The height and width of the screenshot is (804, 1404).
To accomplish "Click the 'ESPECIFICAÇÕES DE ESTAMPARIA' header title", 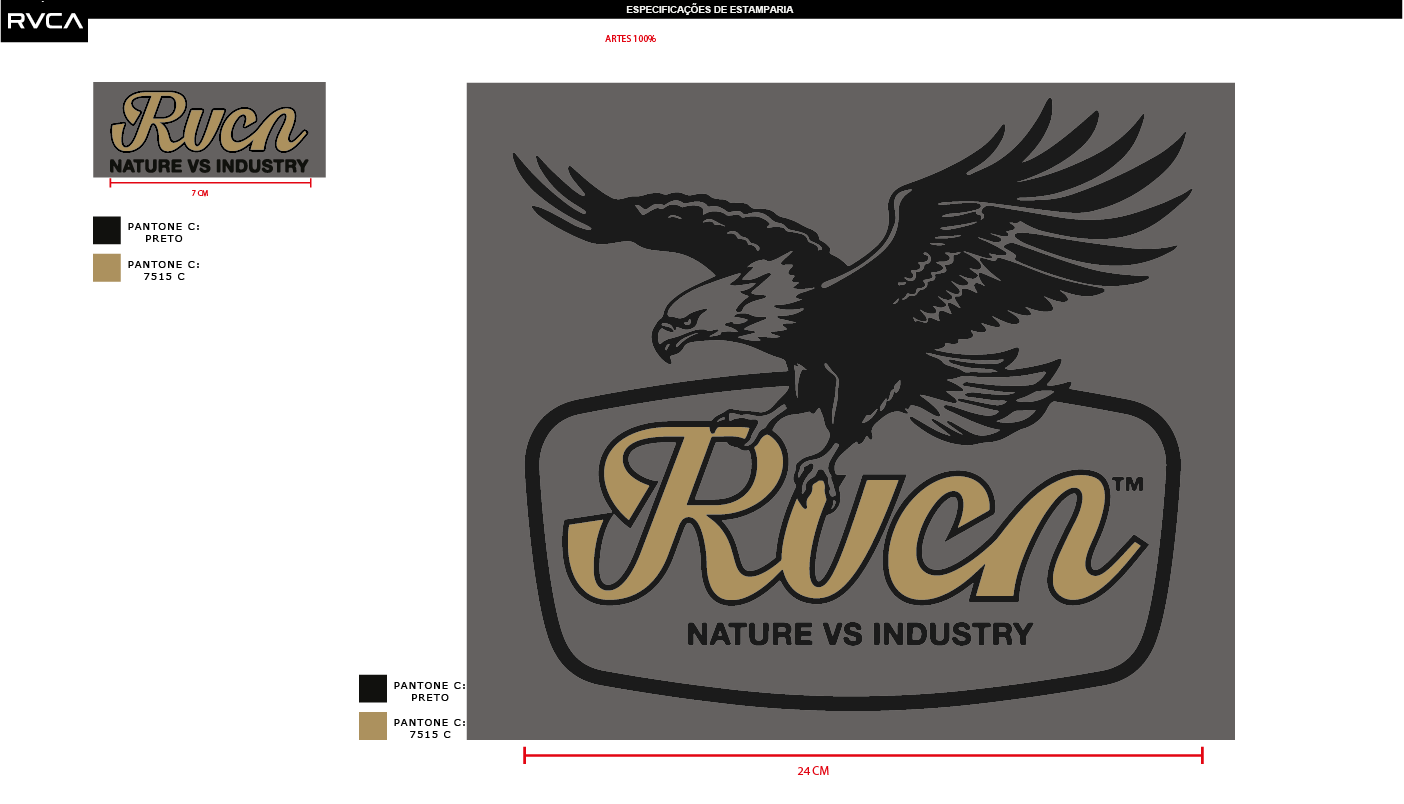I will [710, 9].
